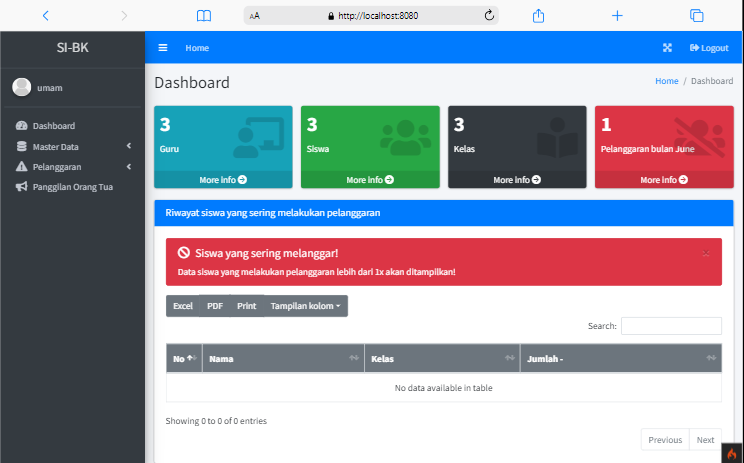The width and height of the screenshot is (744, 463).
Task: Click the Logout button
Action: [x=709, y=48]
